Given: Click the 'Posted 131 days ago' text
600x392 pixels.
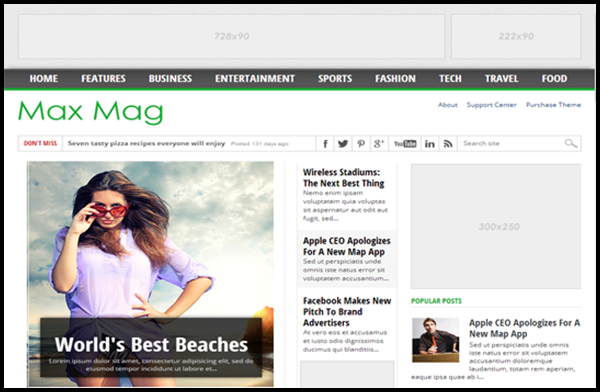Looking at the screenshot, I should 259,144.
